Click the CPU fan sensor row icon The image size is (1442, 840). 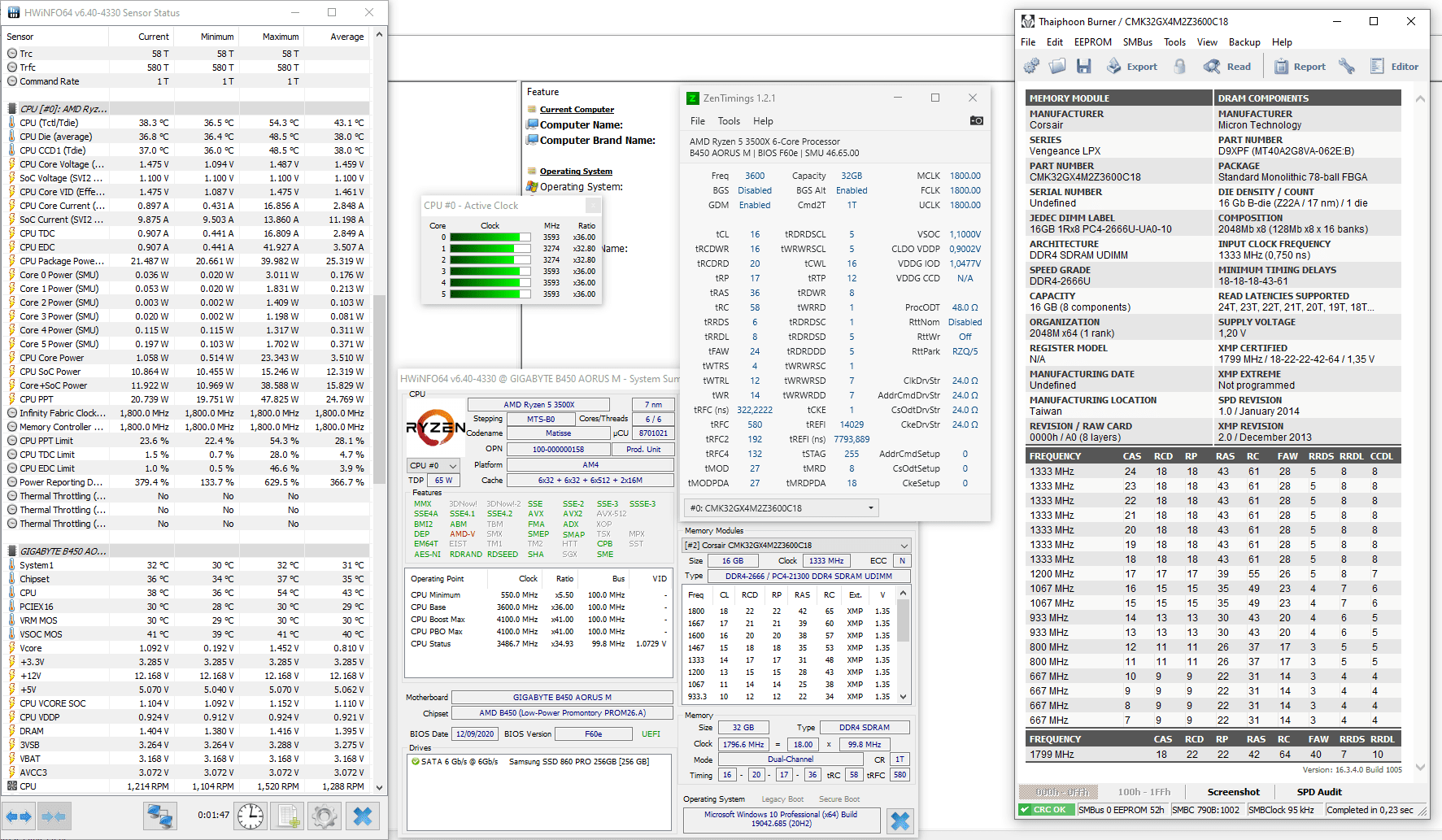[x=12, y=786]
